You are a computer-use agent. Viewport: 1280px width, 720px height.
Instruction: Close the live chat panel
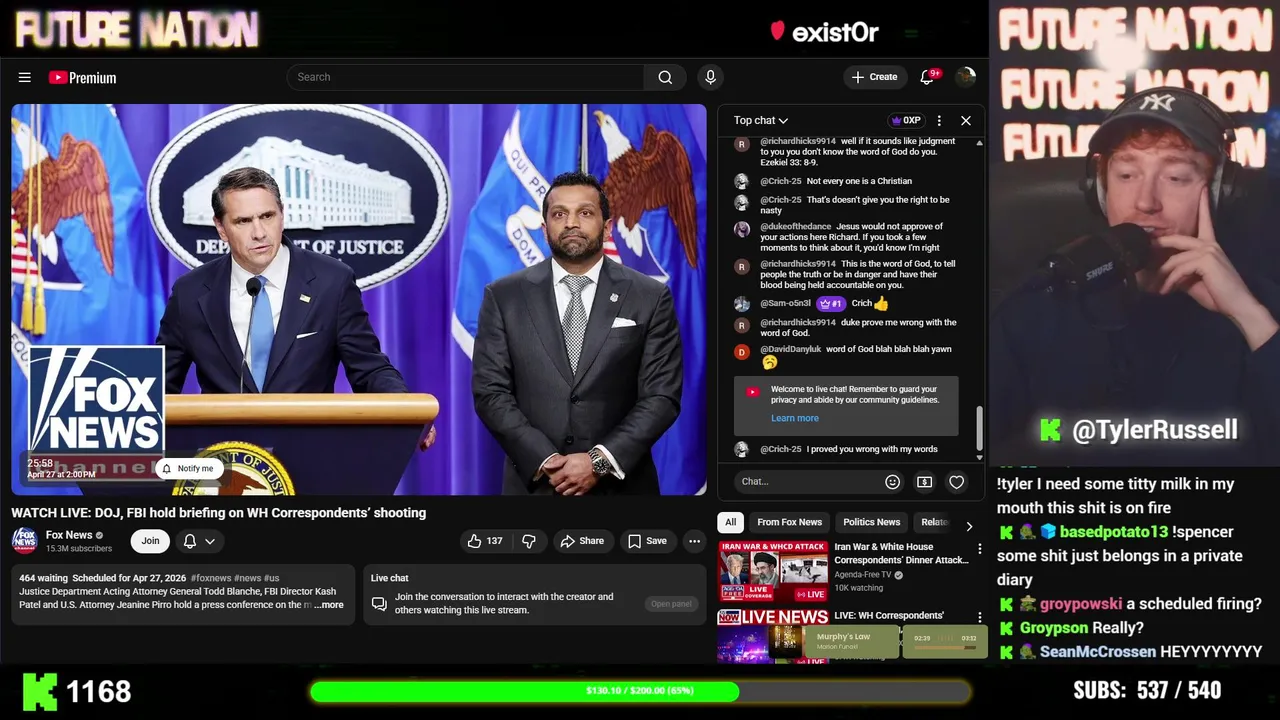coord(966,120)
